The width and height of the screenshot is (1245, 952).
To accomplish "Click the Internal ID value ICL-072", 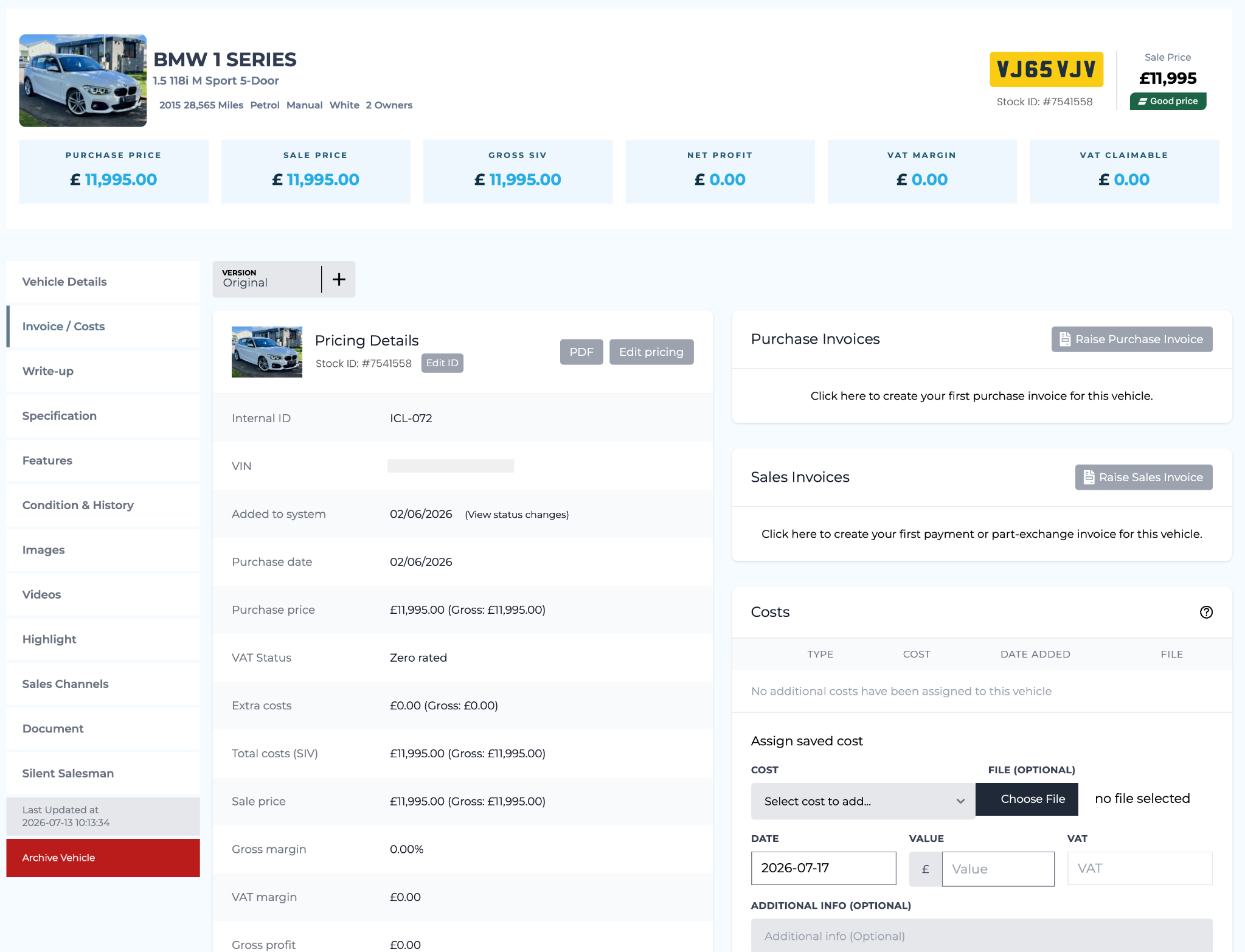I will point(411,419).
